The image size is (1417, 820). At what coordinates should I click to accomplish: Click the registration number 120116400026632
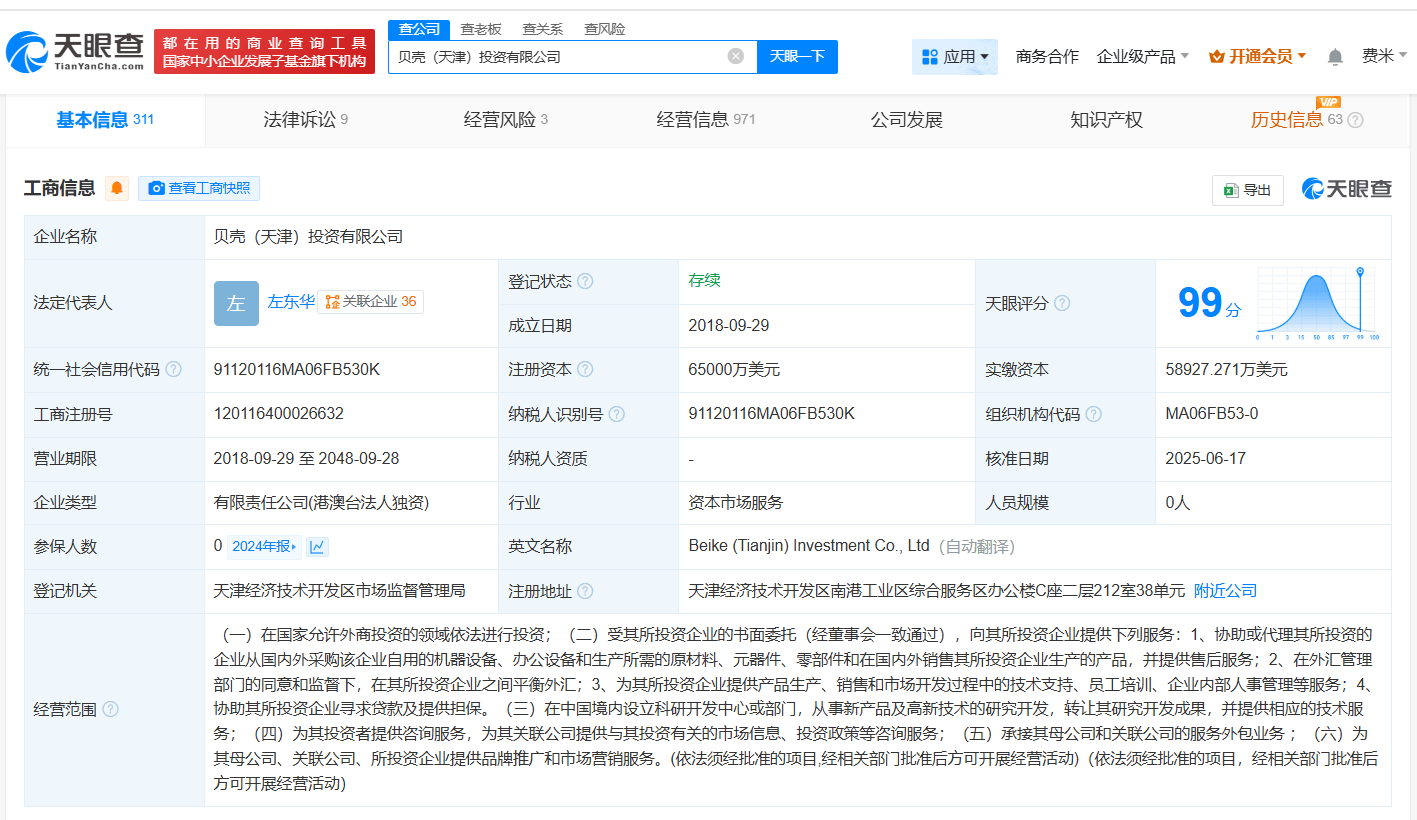click(x=279, y=414)
